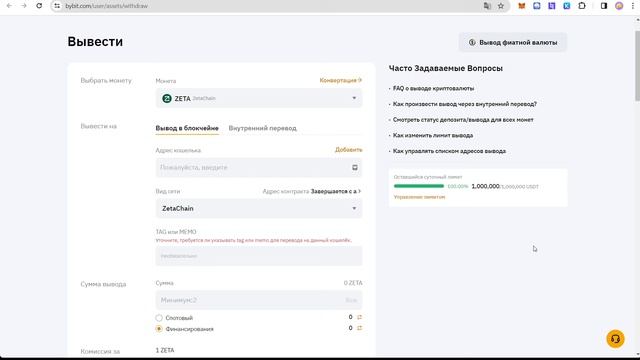Click the Управление лимитом link
The image size is (640, 360).
pos(419,197)
